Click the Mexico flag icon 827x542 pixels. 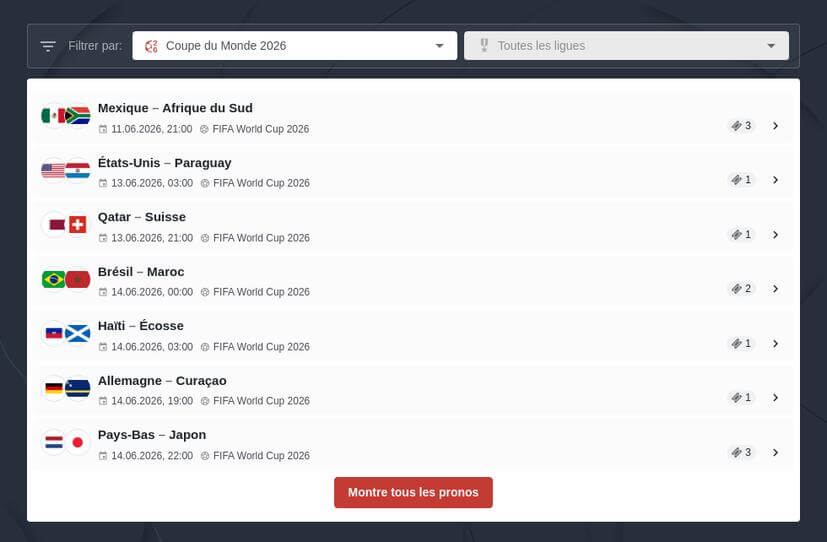click(x=53, y=116)
